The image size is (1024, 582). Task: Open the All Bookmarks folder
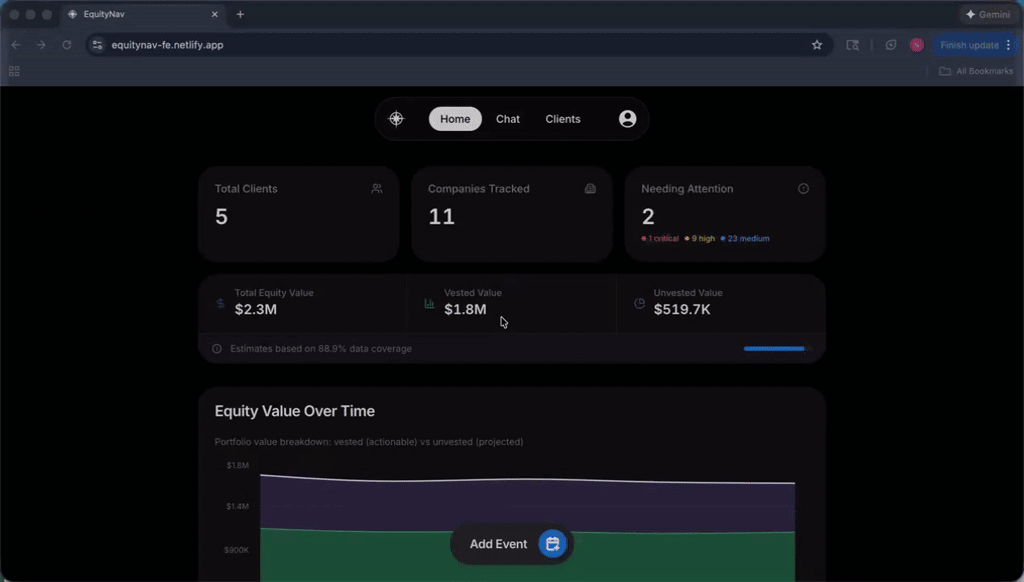coord(976,71)
